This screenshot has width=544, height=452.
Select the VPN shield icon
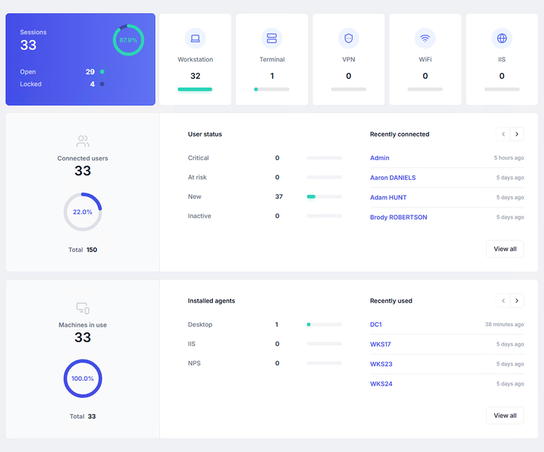coord(349,38)
